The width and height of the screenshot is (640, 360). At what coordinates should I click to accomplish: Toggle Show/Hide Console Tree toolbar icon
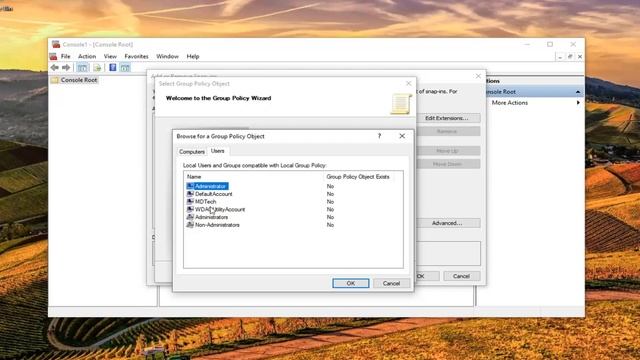coord(82,68)
